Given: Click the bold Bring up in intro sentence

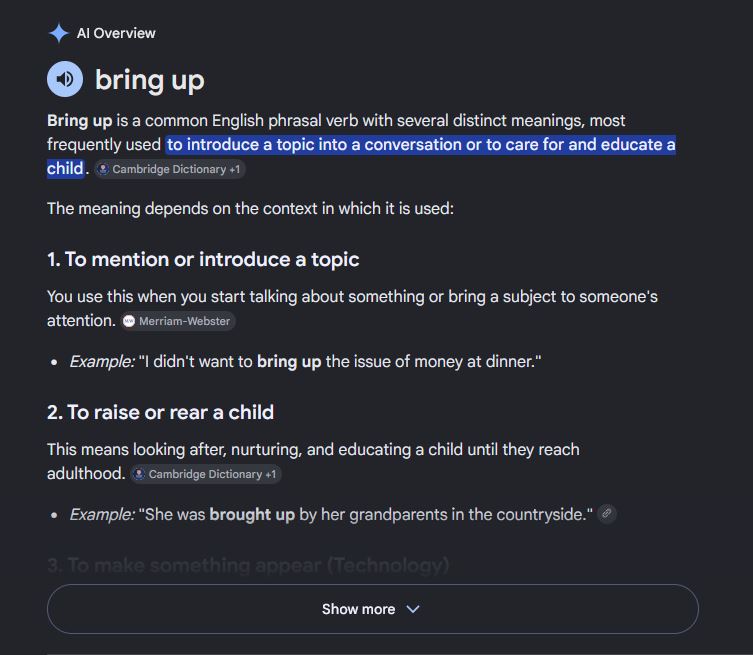Looking at the screenshot, I should coord(80,121).
